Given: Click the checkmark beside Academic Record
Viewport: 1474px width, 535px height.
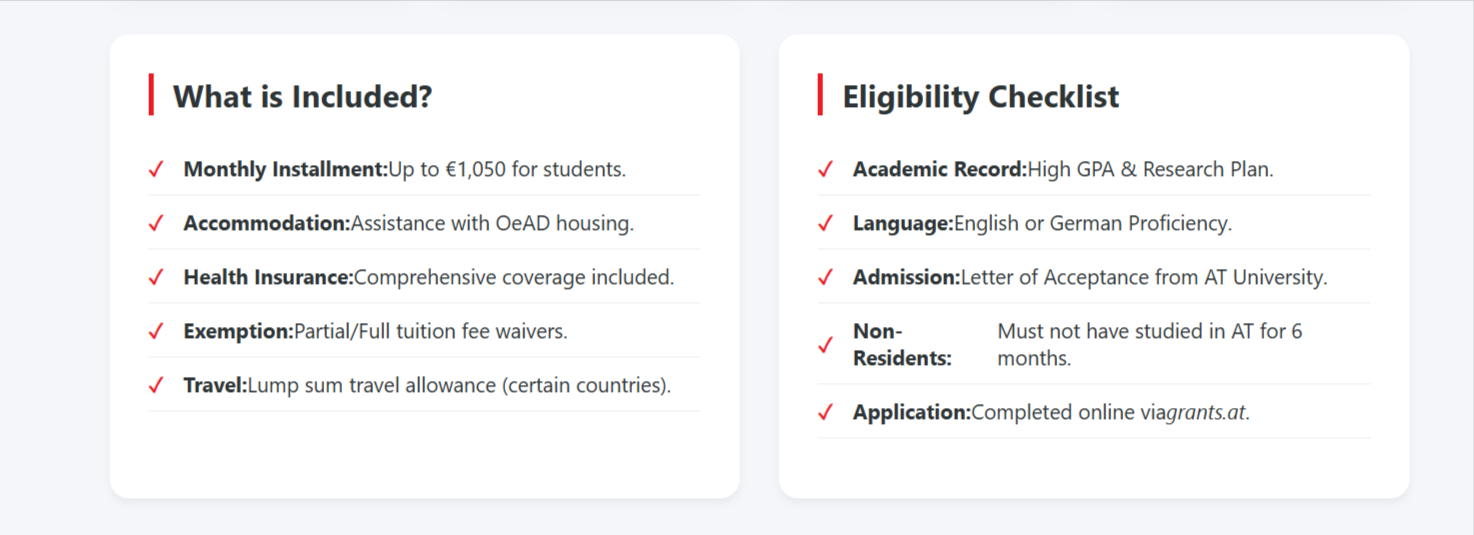Looking at the screenshot, I should 825,169.
